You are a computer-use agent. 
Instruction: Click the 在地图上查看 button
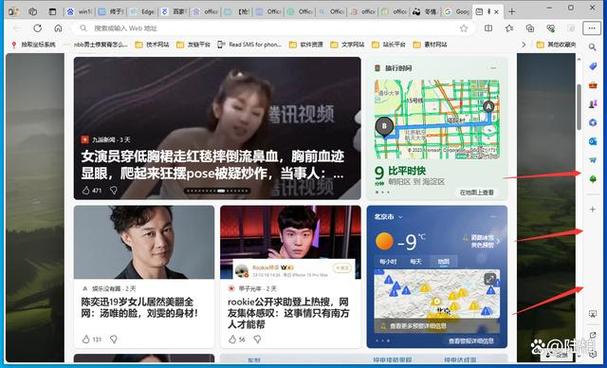click(x=477, y=192)
